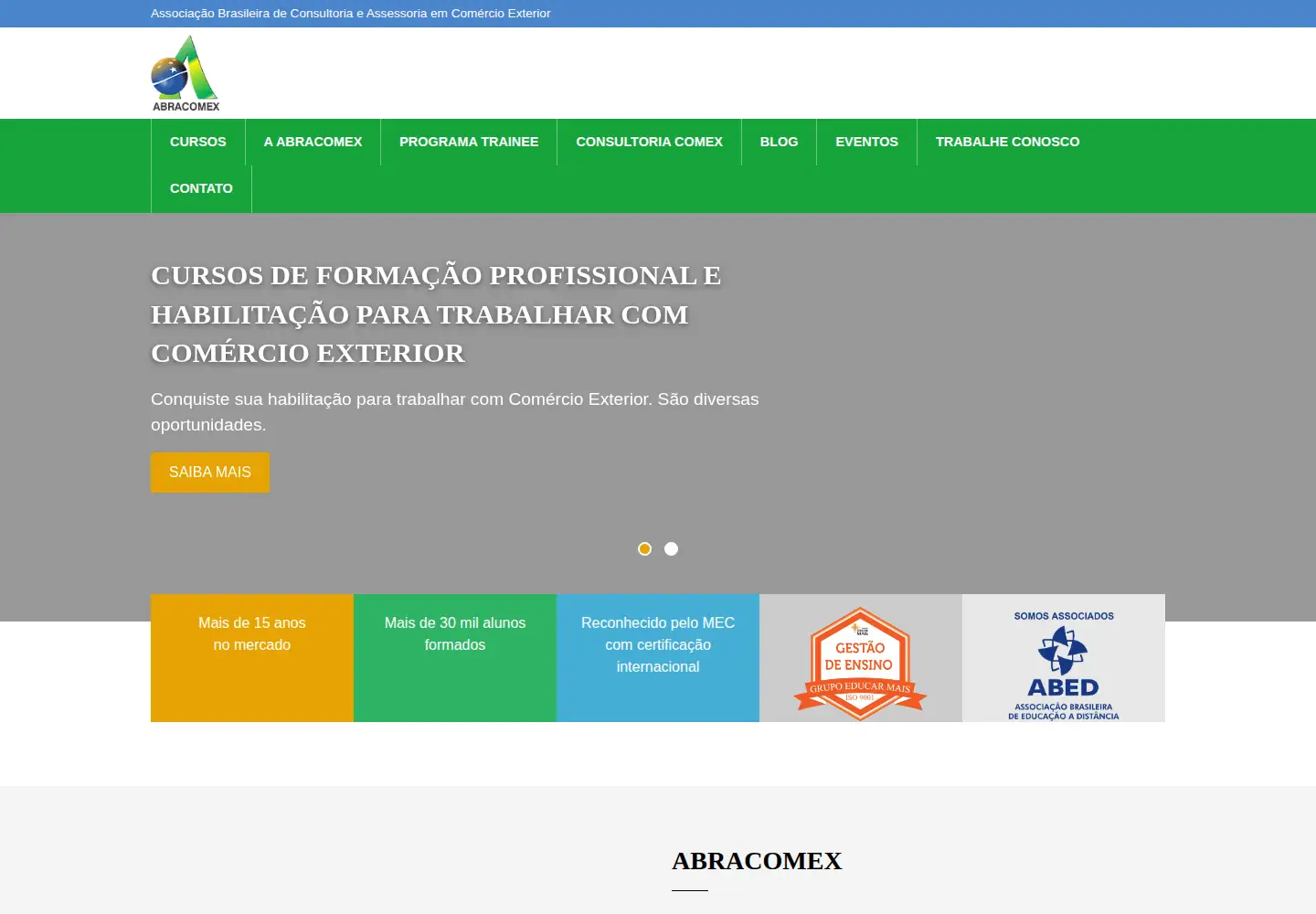The image size is (1316, 914).
Task: Open the CONTATO page
Action: [201, 188]
